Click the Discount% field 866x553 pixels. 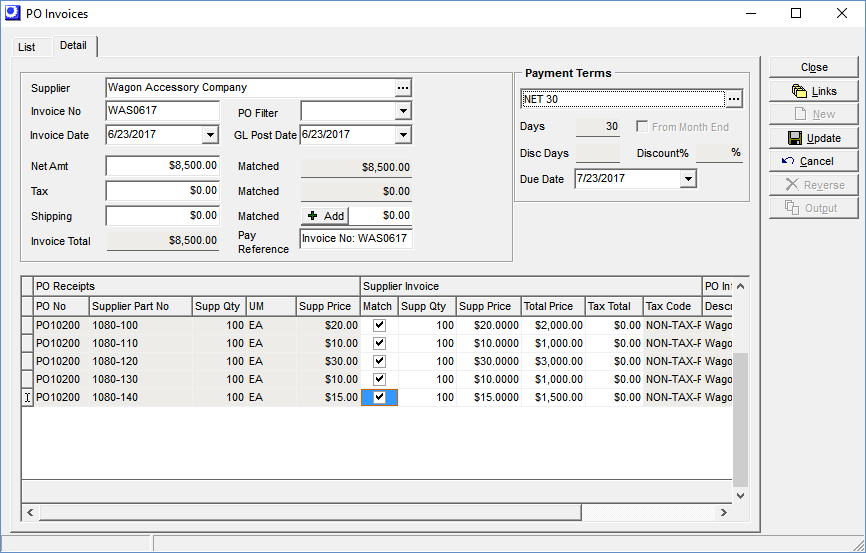click(719, 153)
